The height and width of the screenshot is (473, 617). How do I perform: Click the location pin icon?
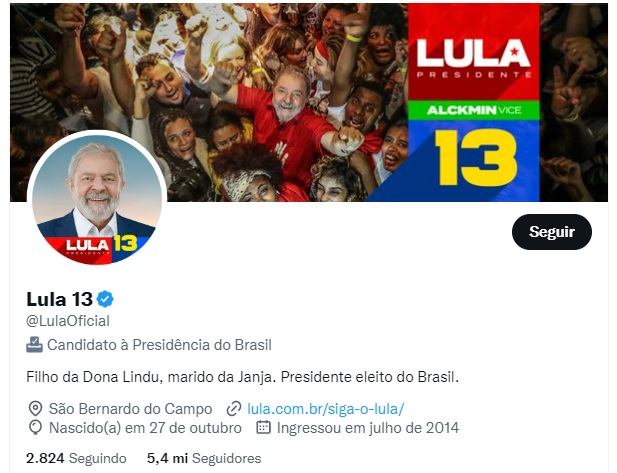[35, 409]
